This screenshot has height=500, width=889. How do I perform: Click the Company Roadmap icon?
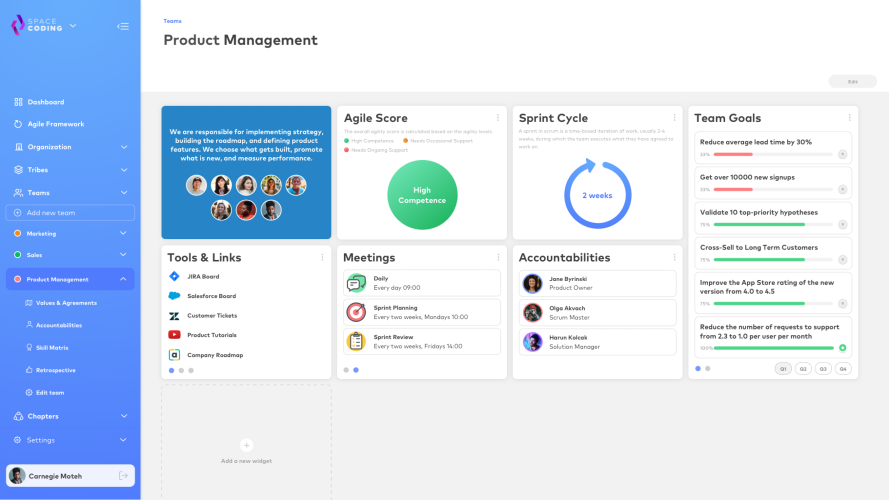pyautogui.click(x=174, y=355)
